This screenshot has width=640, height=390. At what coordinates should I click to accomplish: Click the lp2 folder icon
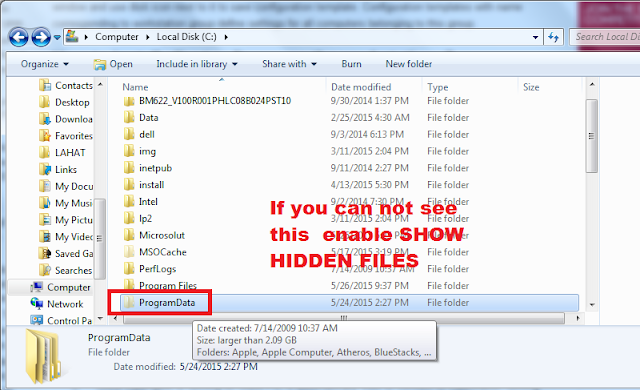(129, 218)
